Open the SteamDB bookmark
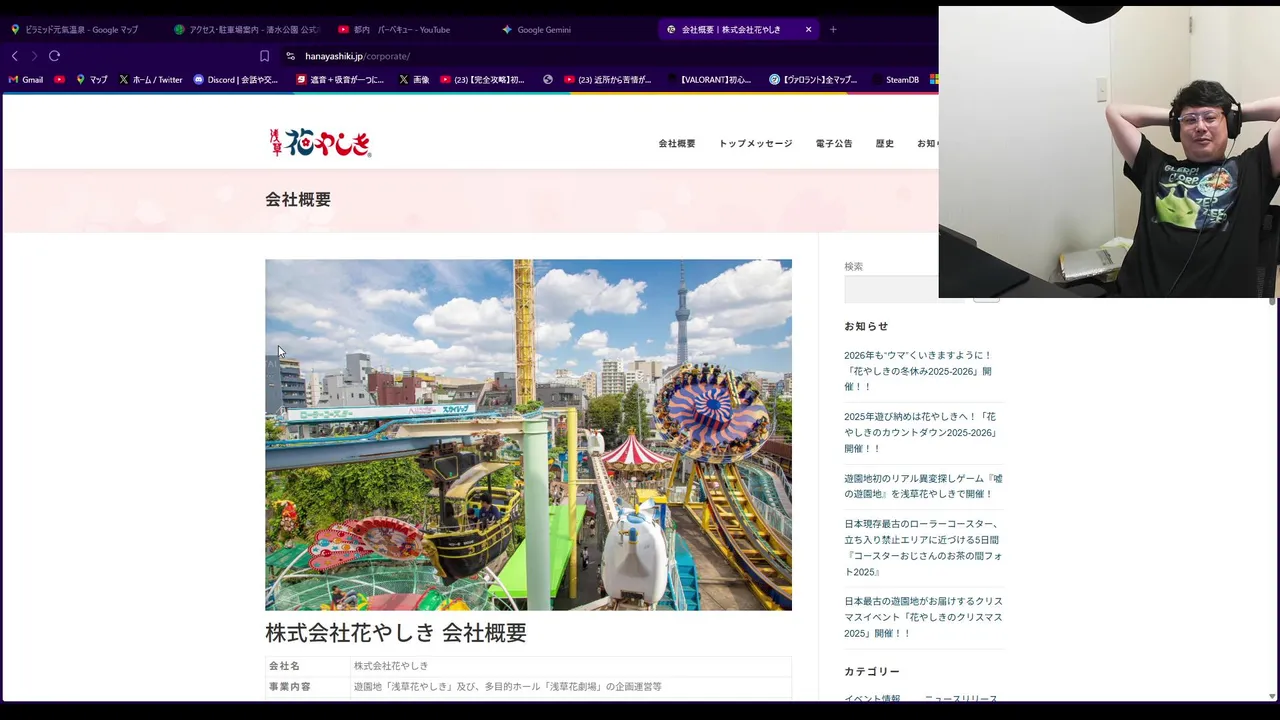The image size is (1280, 720). click(895, 79)
